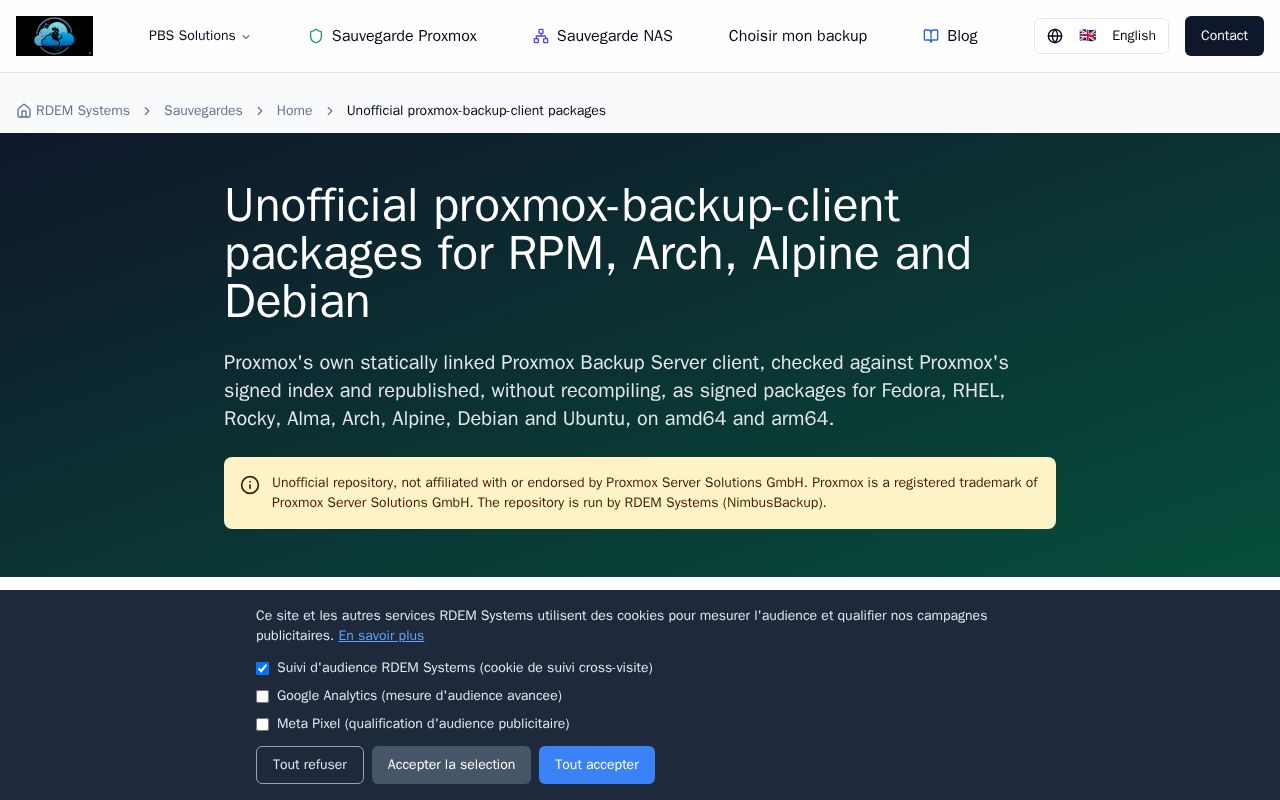This screenshot has height=800, width=1280.
Task: Click the globe icon in language selector
Action: tap(1055, 36)
